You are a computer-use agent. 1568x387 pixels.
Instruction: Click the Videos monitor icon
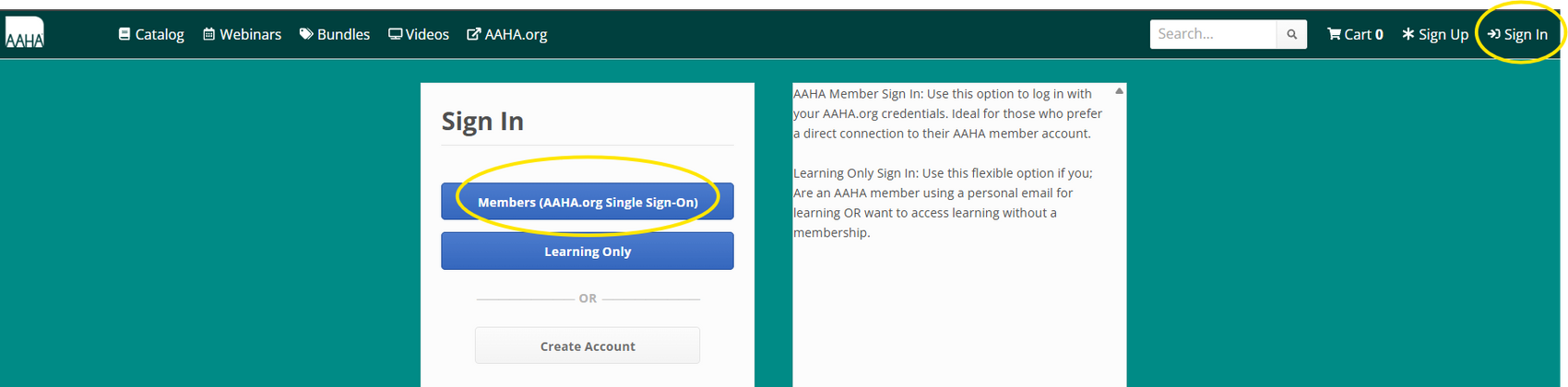(x=395, y=34)
